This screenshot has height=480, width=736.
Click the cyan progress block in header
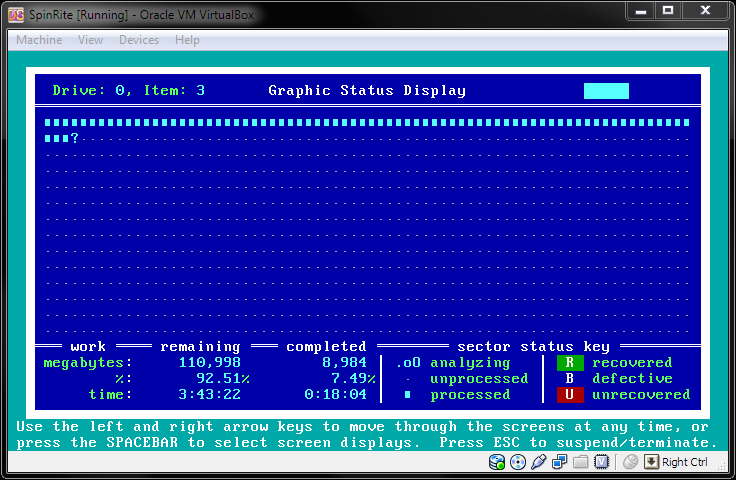(x=606, y=91)
